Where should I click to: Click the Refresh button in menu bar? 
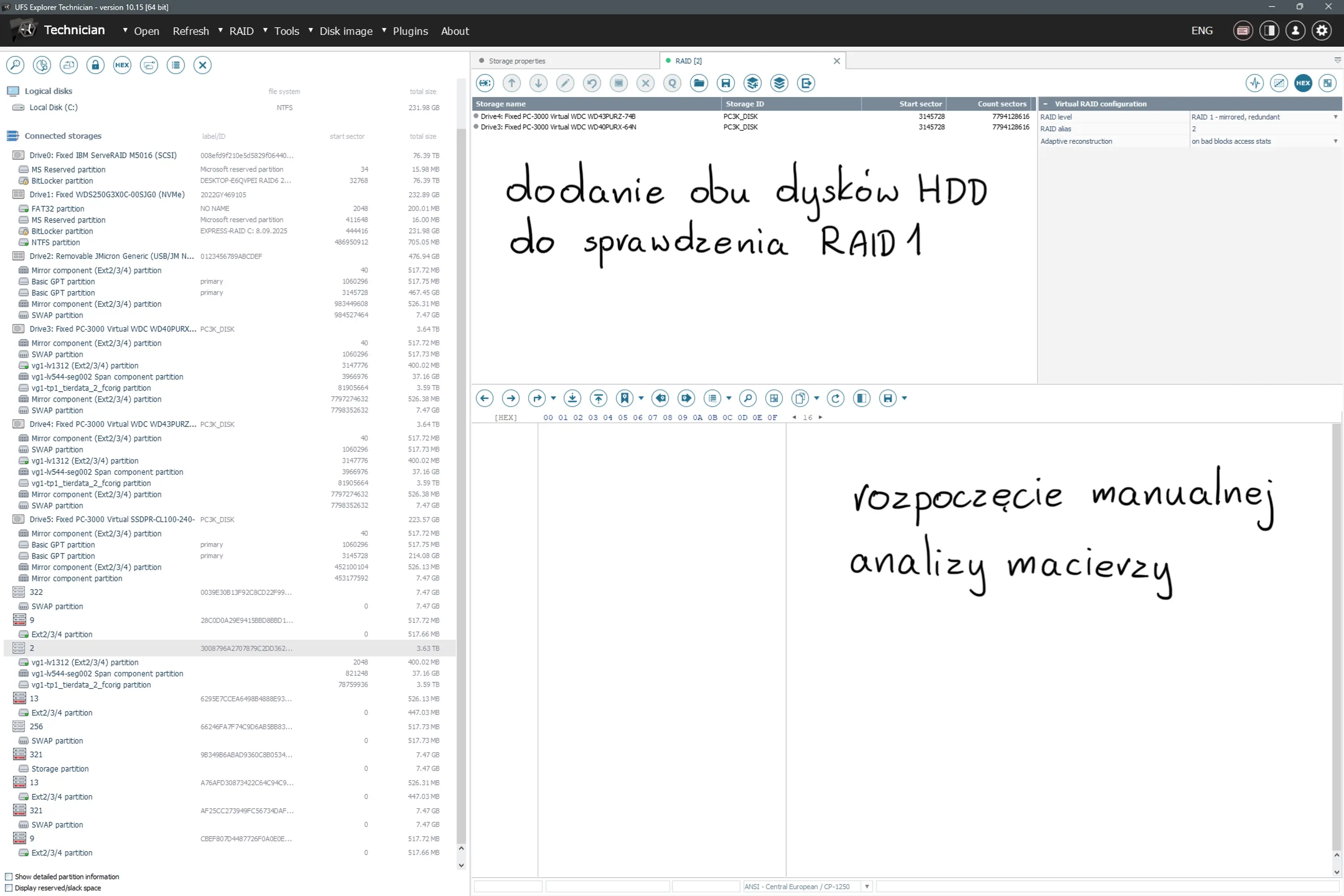[191, 31]
